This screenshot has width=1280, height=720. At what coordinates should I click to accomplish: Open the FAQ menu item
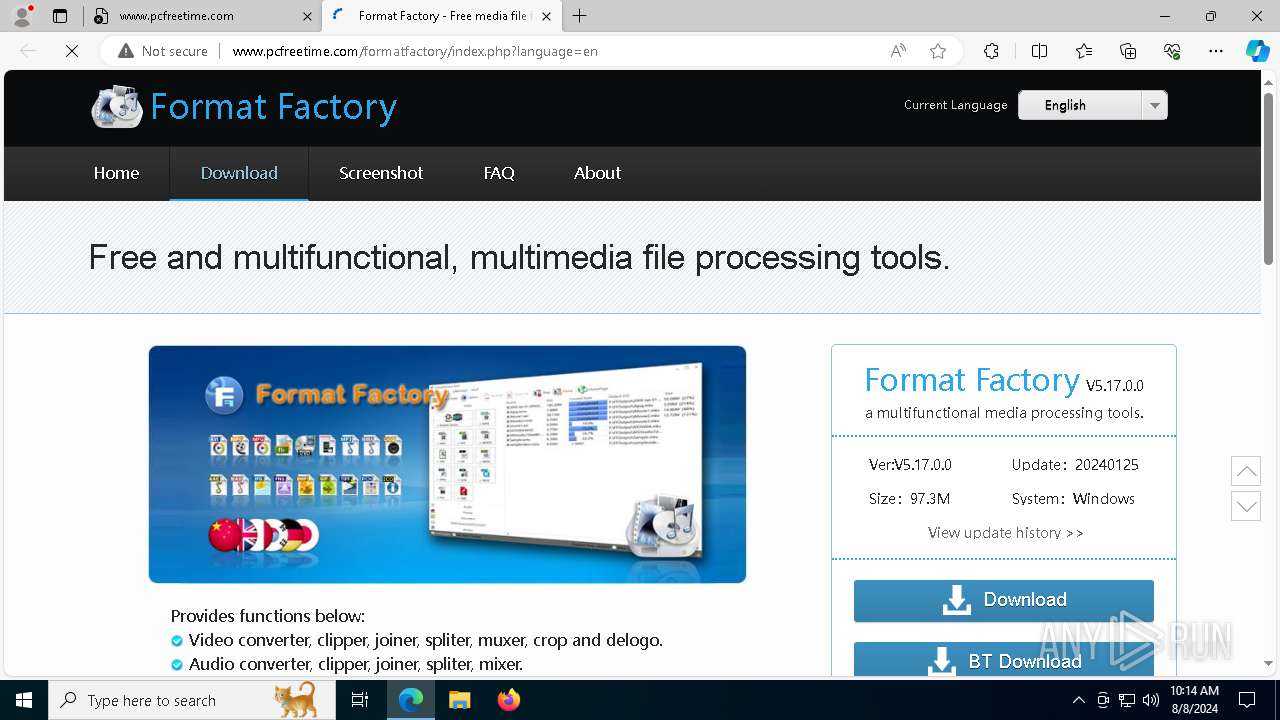click(499, 173)
